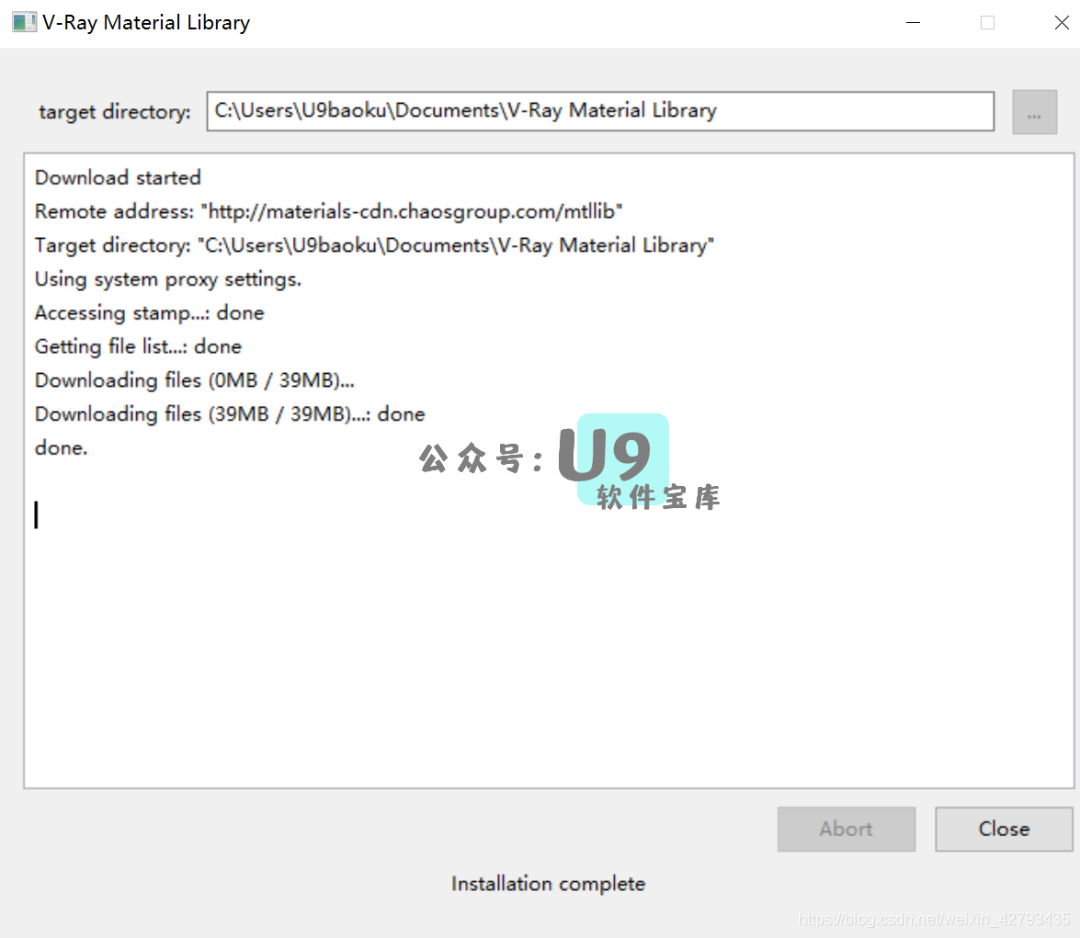Click the target directory input field
The image size is (1080, 938).
pyautogui.click(x=600, y=111)
